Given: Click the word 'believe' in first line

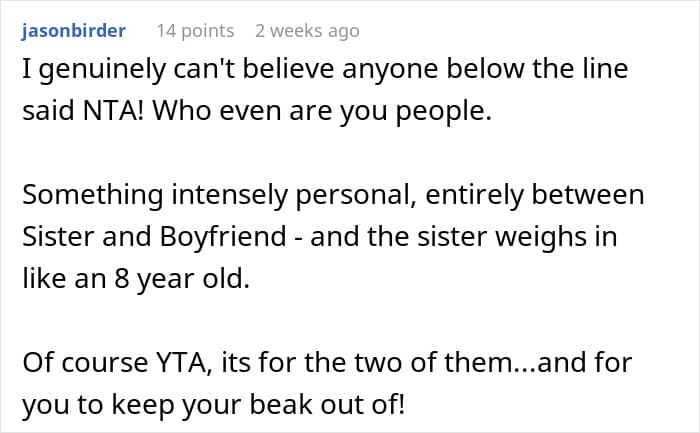Looking at the screenshot, I should coord(288,69).
